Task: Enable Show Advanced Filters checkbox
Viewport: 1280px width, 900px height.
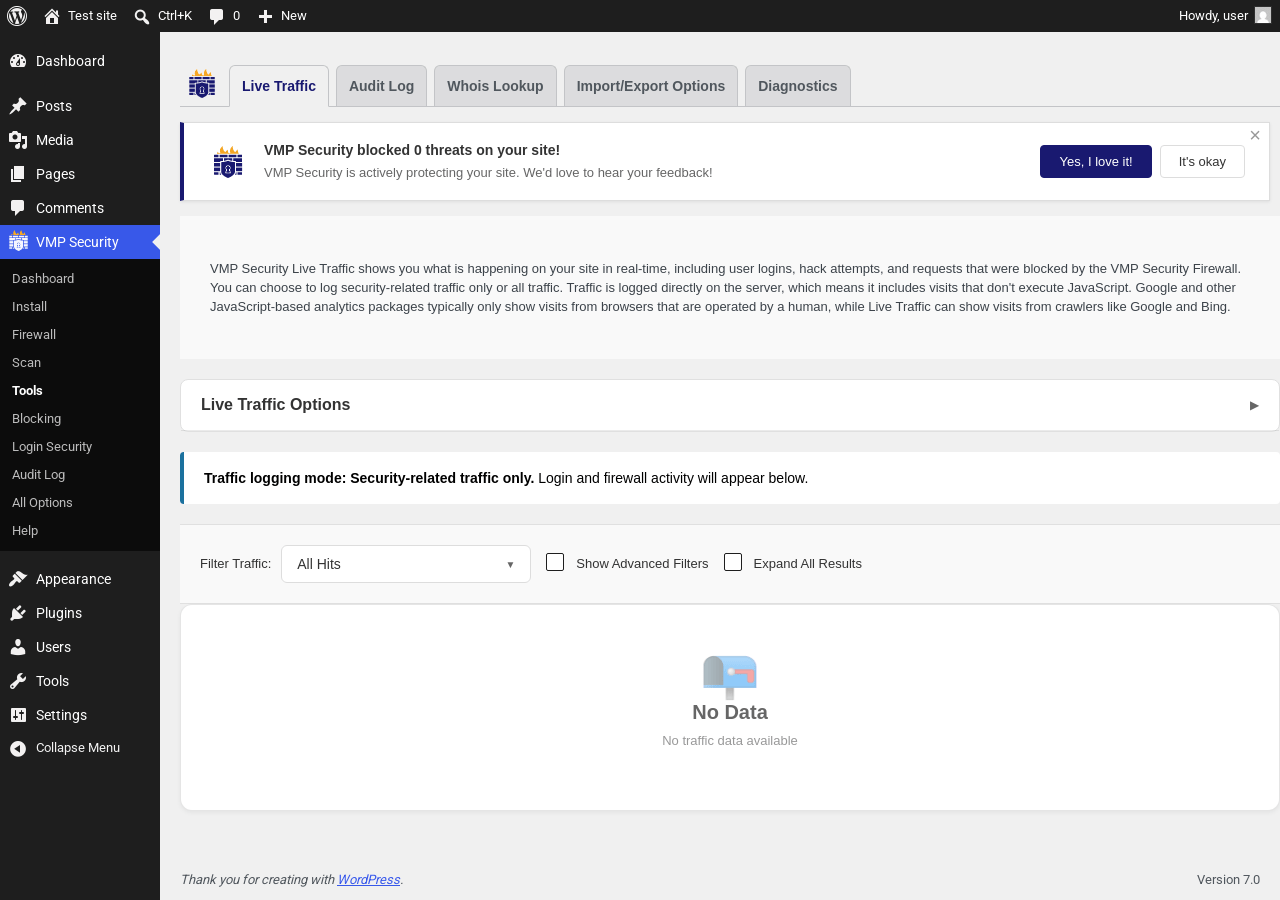Action: click(555, 562)
